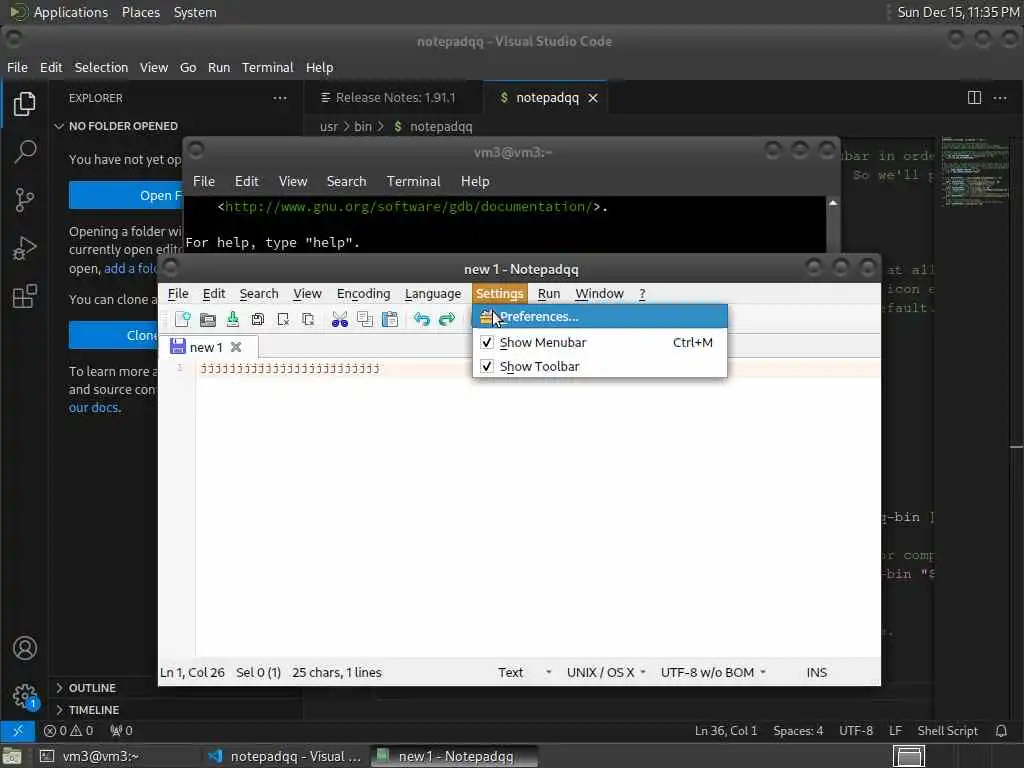The image size is (1024, 768).
Task: Click the Close document icon in Notepadqq toolbar
Action: [x=283, y=319]
